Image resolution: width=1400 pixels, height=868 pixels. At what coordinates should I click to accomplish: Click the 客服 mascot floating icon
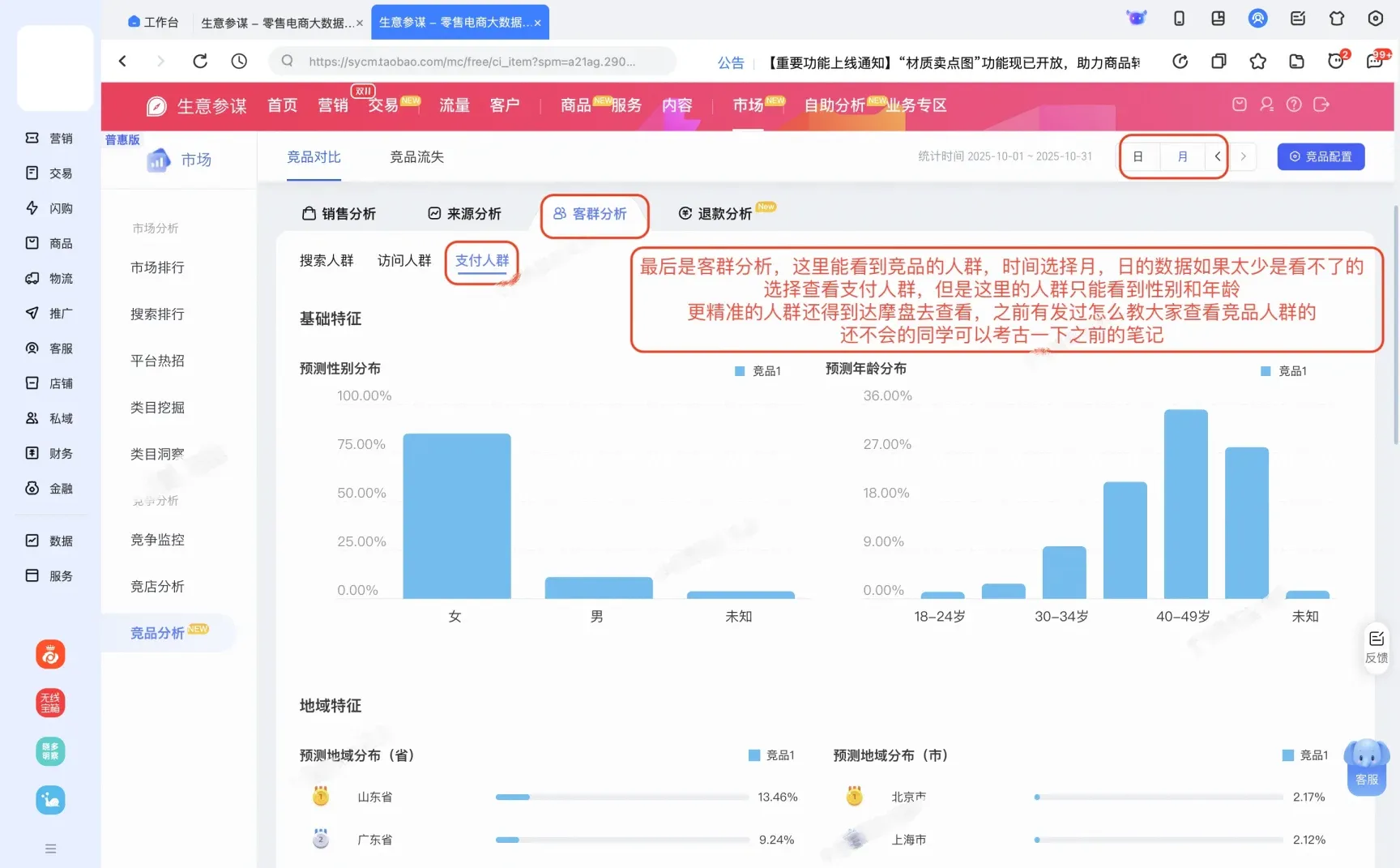click(1367, 767)
